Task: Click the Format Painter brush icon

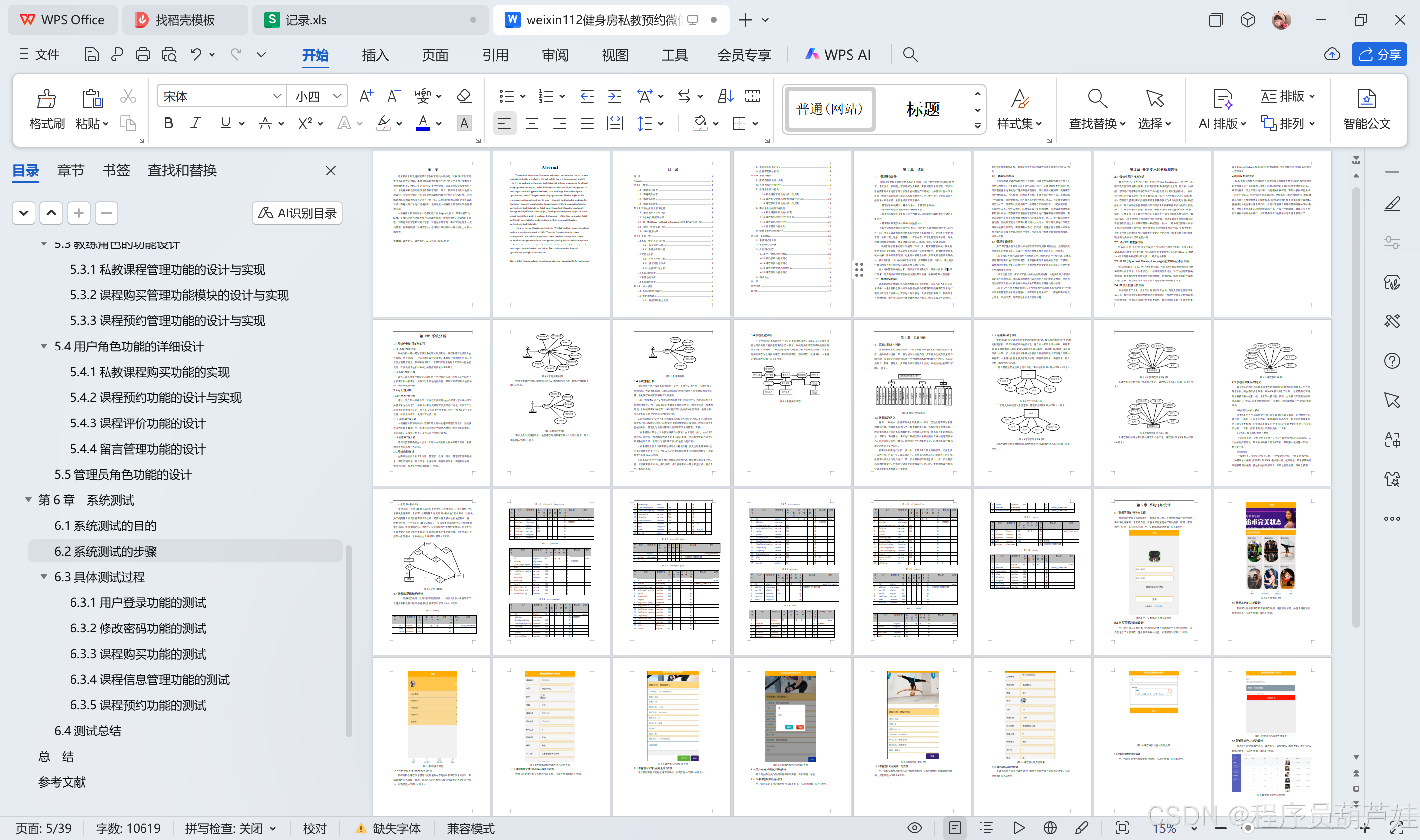Action: (x=46, y=100)
